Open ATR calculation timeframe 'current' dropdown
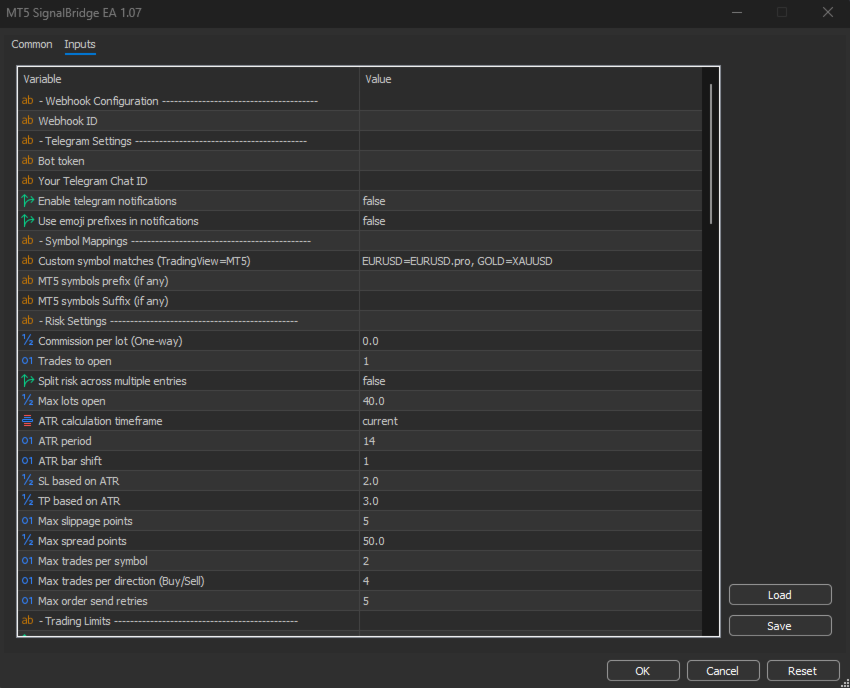The width and height of the screenshot is (850, 688). pyautogui.click(x=531, y=421)
